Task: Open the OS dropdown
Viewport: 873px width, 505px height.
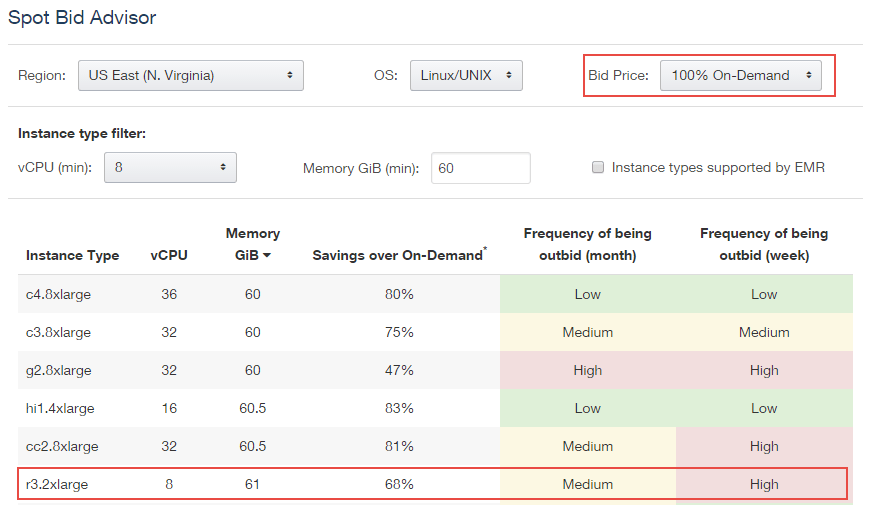Action: 465,75
